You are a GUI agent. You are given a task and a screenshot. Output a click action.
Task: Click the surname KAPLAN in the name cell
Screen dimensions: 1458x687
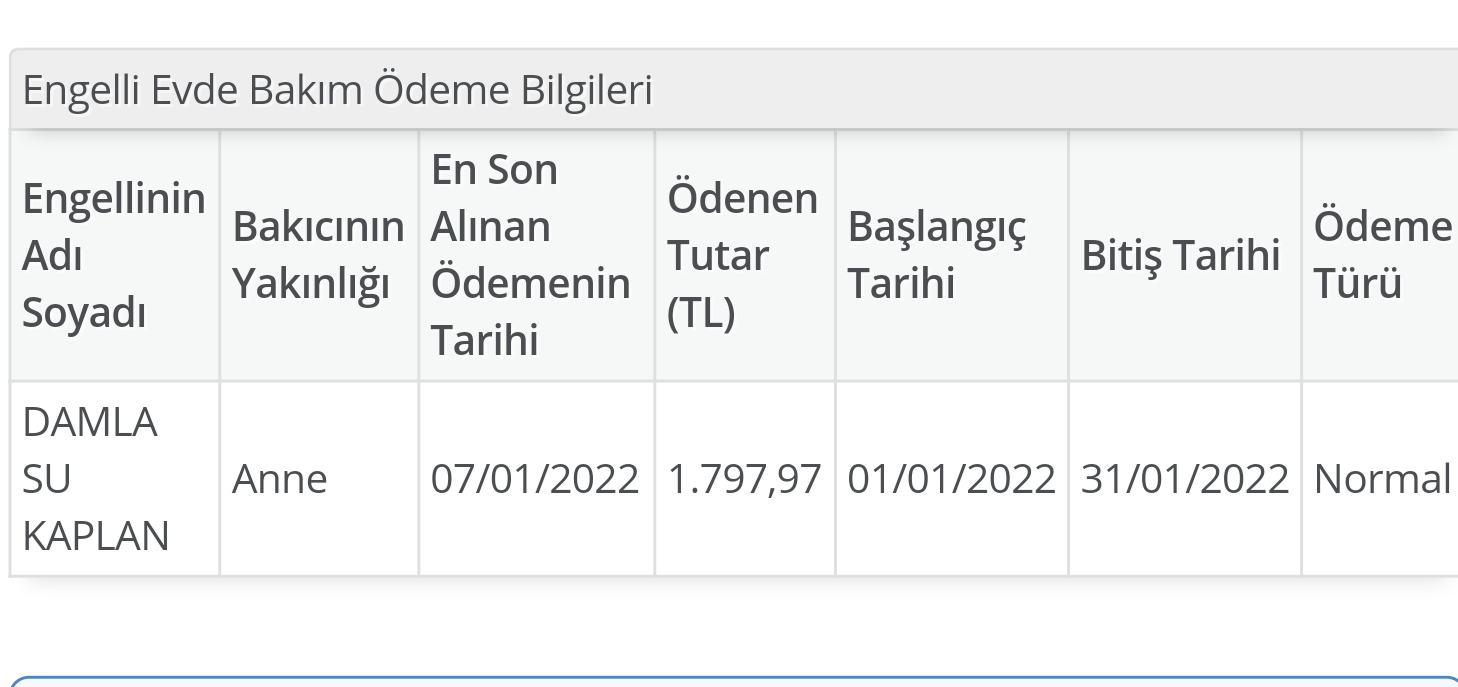(x=96, y=537)
